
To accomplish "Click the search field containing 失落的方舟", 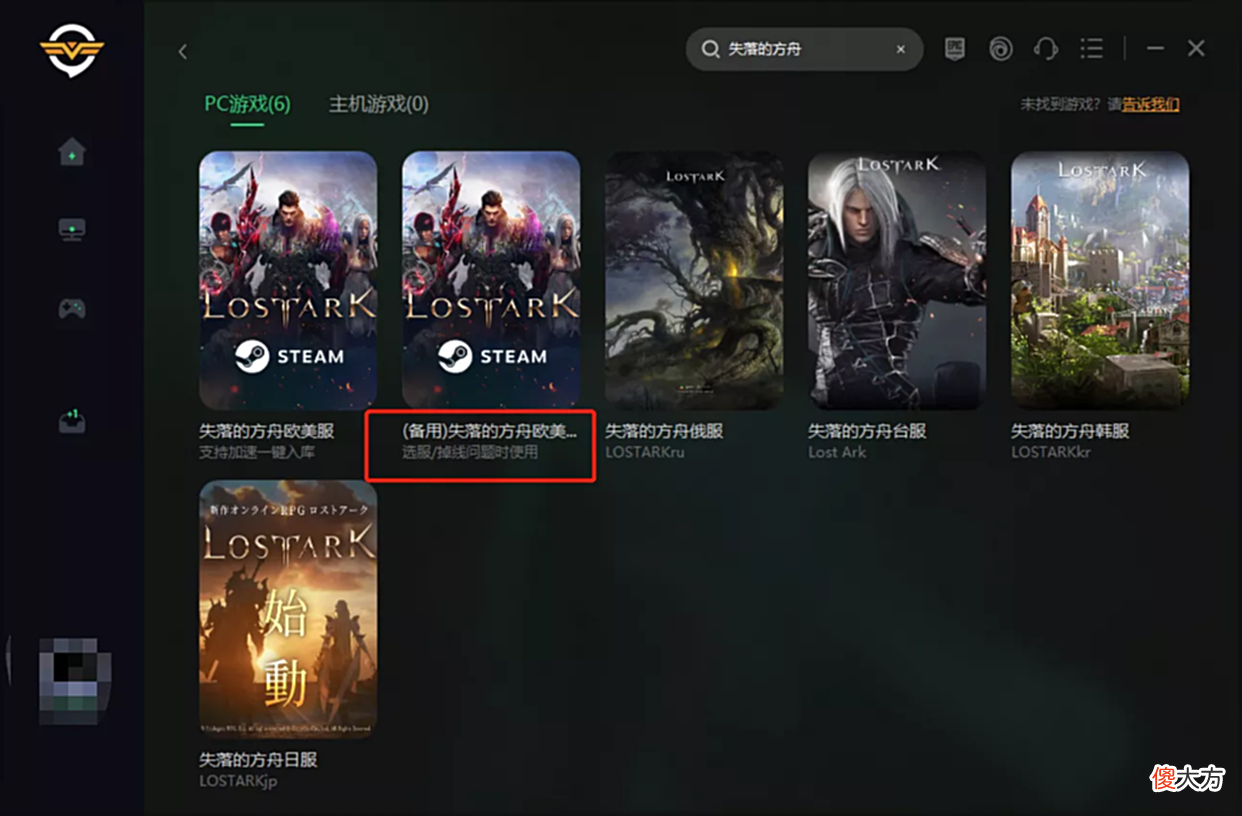I will (804, 49).
